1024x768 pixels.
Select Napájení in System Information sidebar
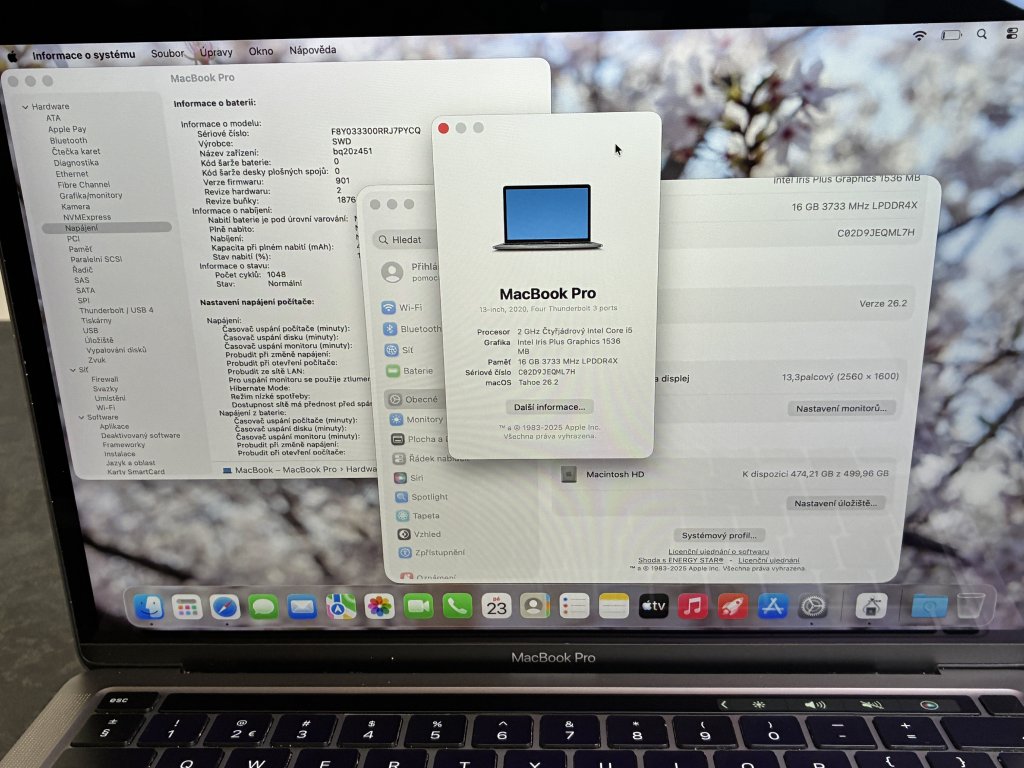click(107, 228)
